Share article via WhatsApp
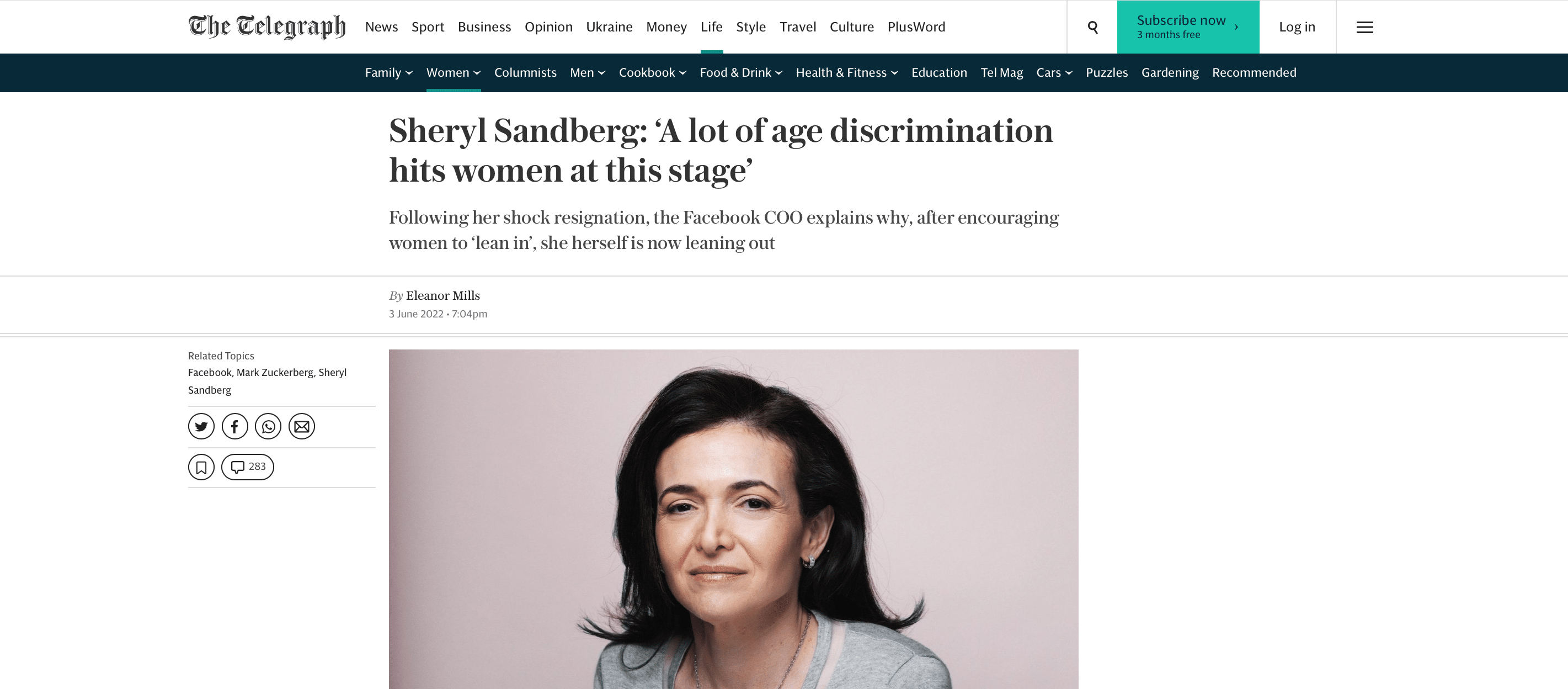This screenshot has width=1568, height=689. pos(268,426)
